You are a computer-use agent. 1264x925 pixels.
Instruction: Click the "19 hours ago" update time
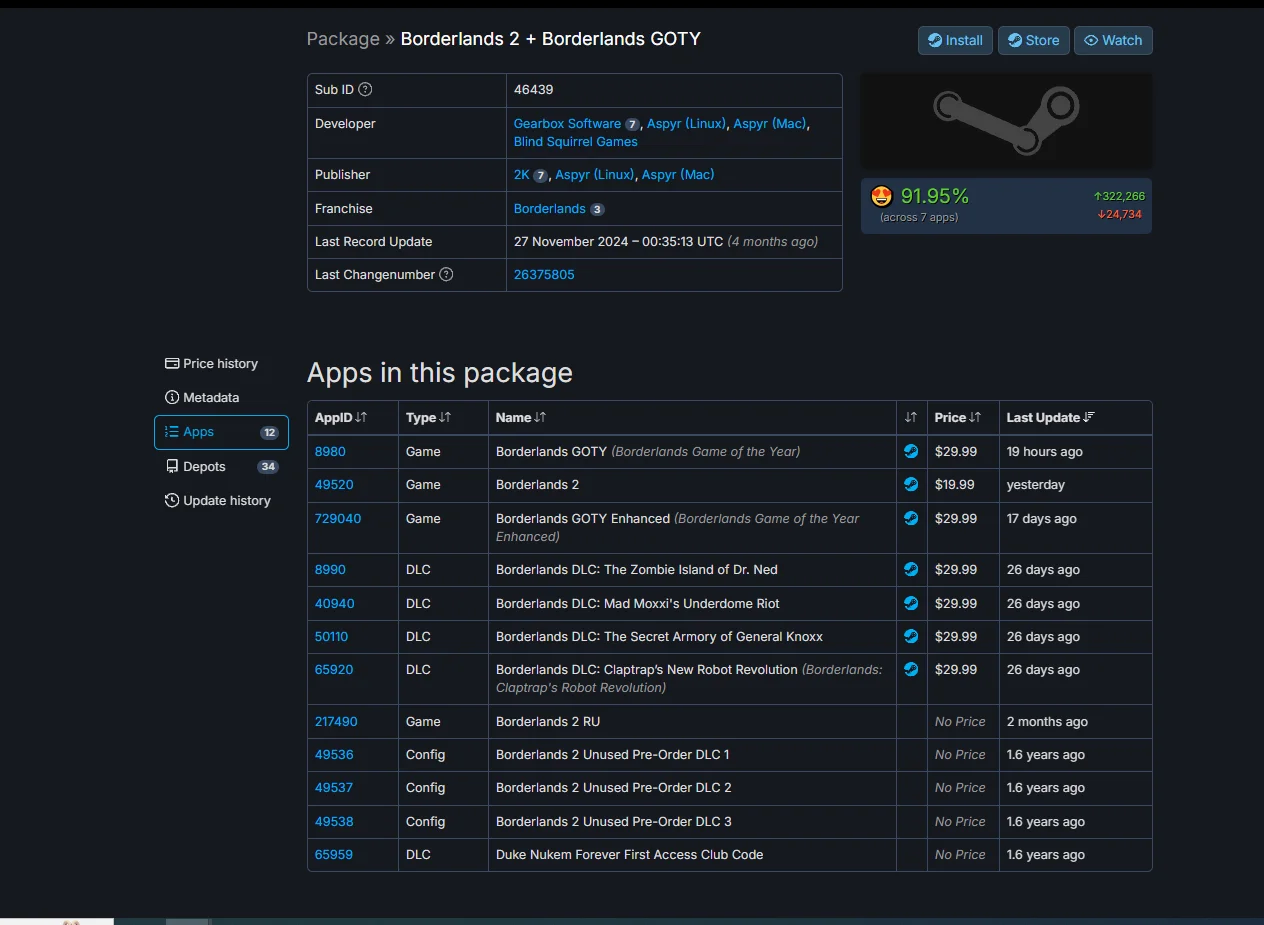[1045, 451]
